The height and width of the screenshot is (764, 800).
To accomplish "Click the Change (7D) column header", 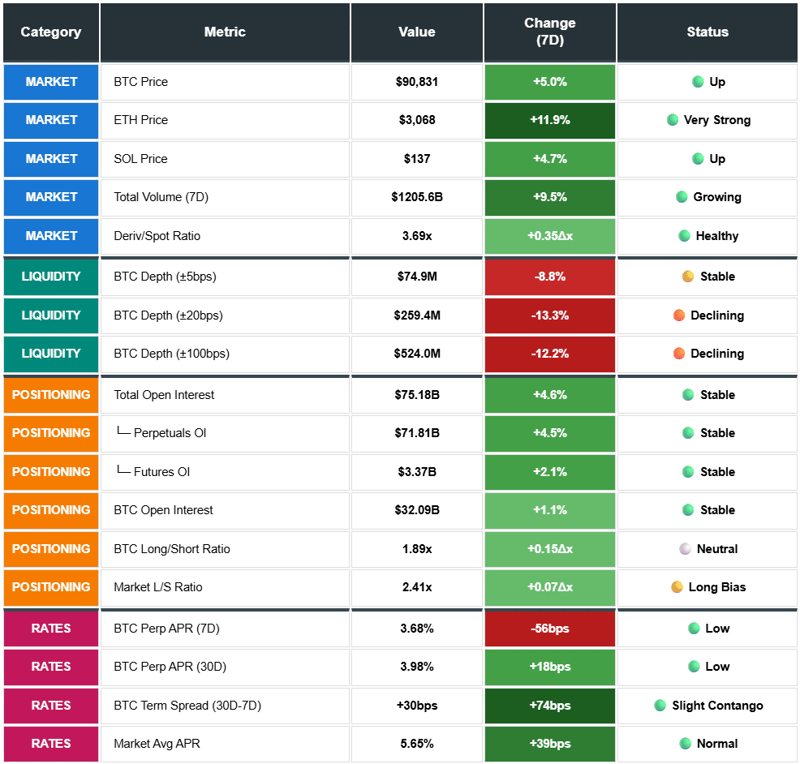I will click(549, 31).
